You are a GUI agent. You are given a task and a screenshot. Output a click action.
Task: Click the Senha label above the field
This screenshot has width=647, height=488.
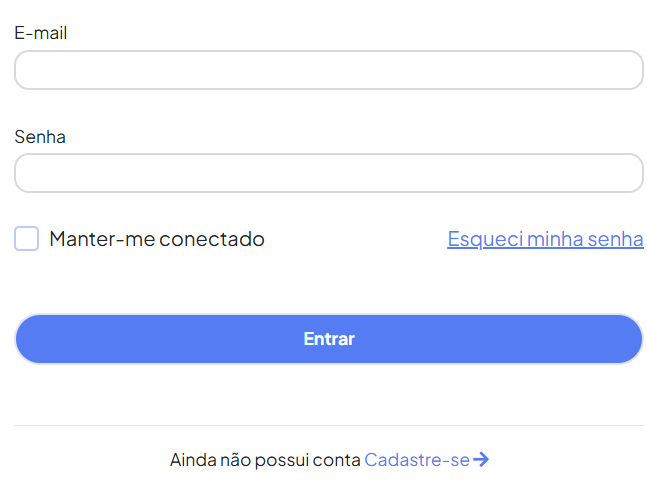click(x=40, y=137)
